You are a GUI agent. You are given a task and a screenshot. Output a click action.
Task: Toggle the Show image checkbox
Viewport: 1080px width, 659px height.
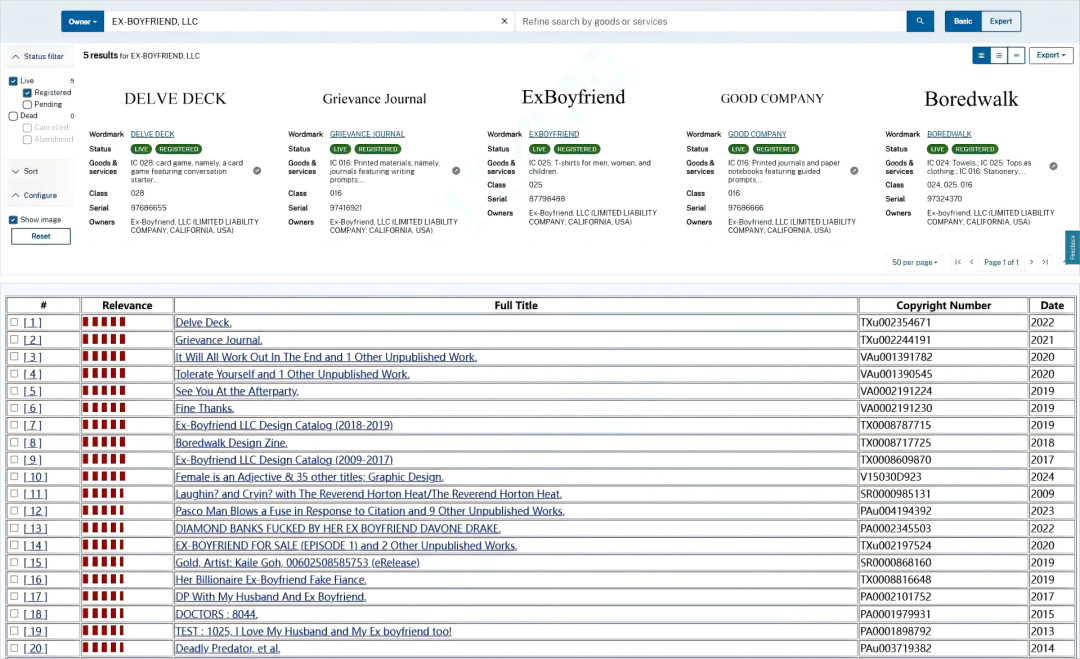(13, 220)
